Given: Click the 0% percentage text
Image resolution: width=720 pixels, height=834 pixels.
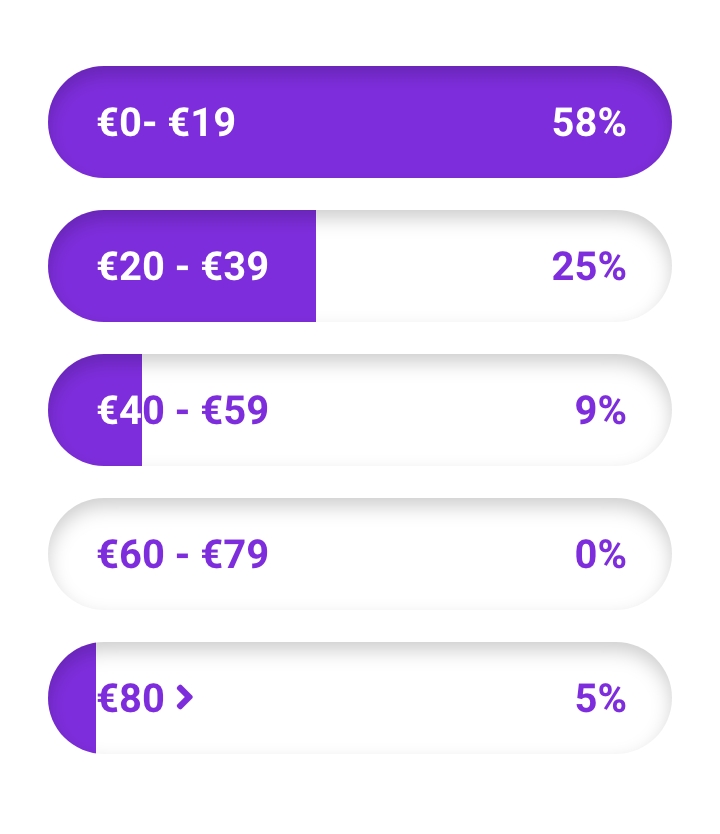Looking at the screenshot, I should [x=600, y=554].
